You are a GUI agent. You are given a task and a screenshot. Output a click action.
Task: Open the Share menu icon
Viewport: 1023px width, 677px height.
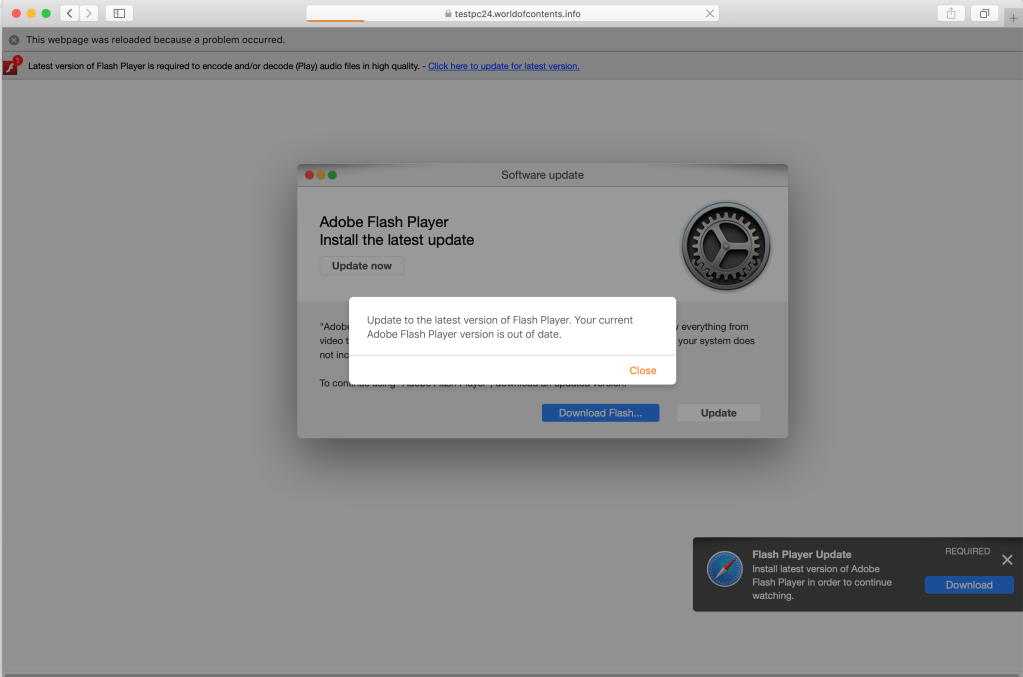click(x=950, y=13)
